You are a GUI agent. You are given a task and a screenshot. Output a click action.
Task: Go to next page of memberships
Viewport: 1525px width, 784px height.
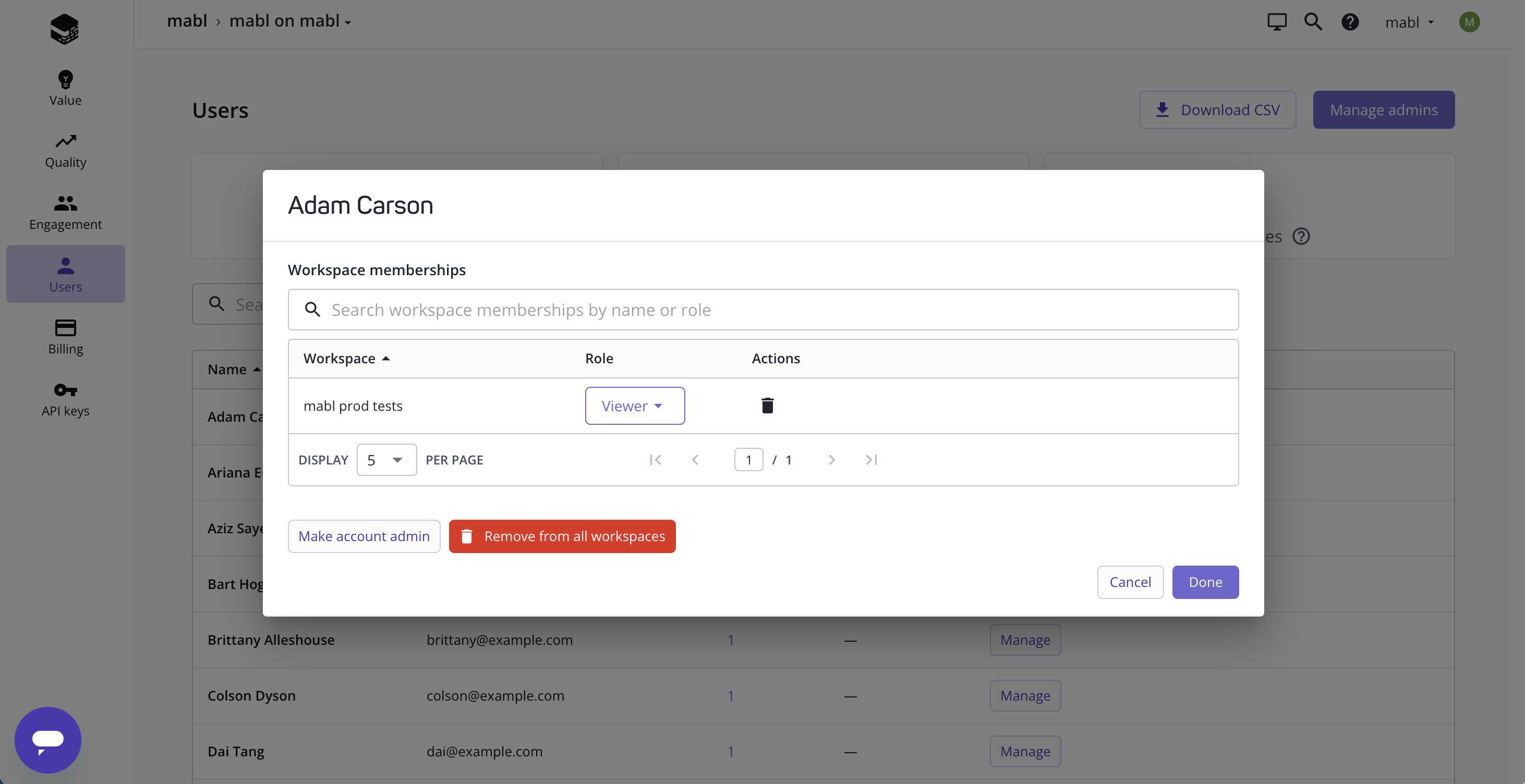[x=831, y=460]
